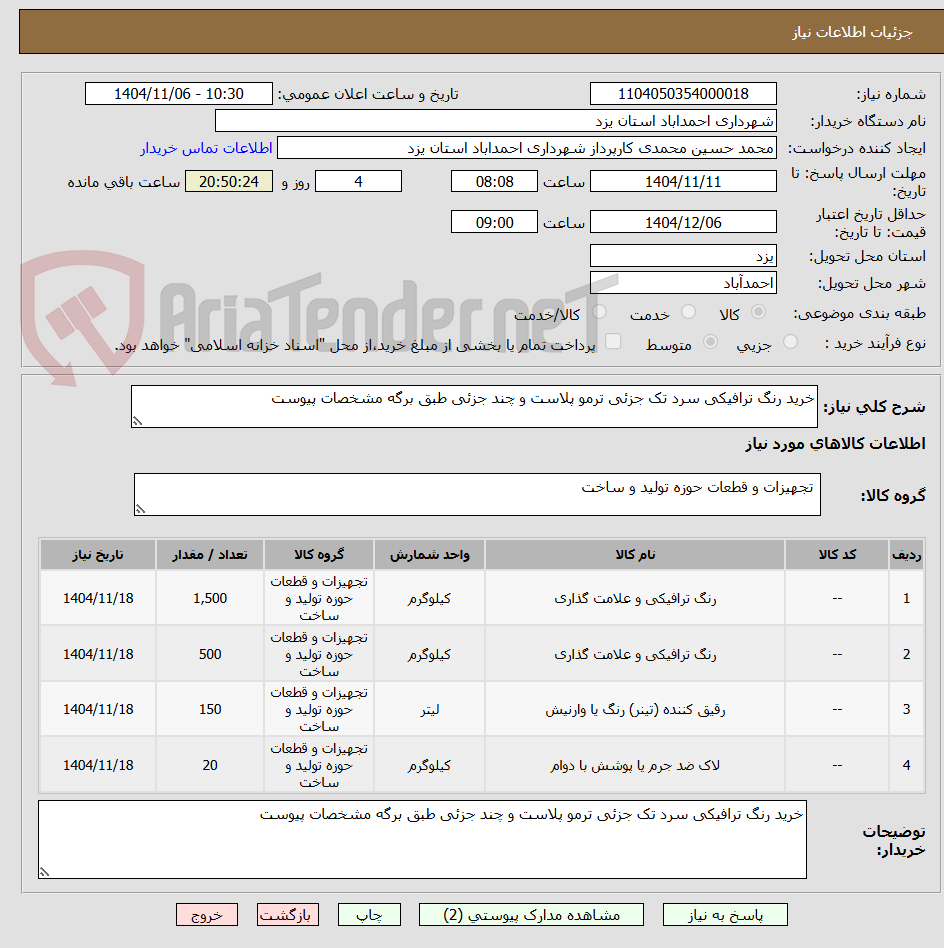Click quantity cell 1,500
The width and height of the screenshot is (944, 948).
point(210,599)
